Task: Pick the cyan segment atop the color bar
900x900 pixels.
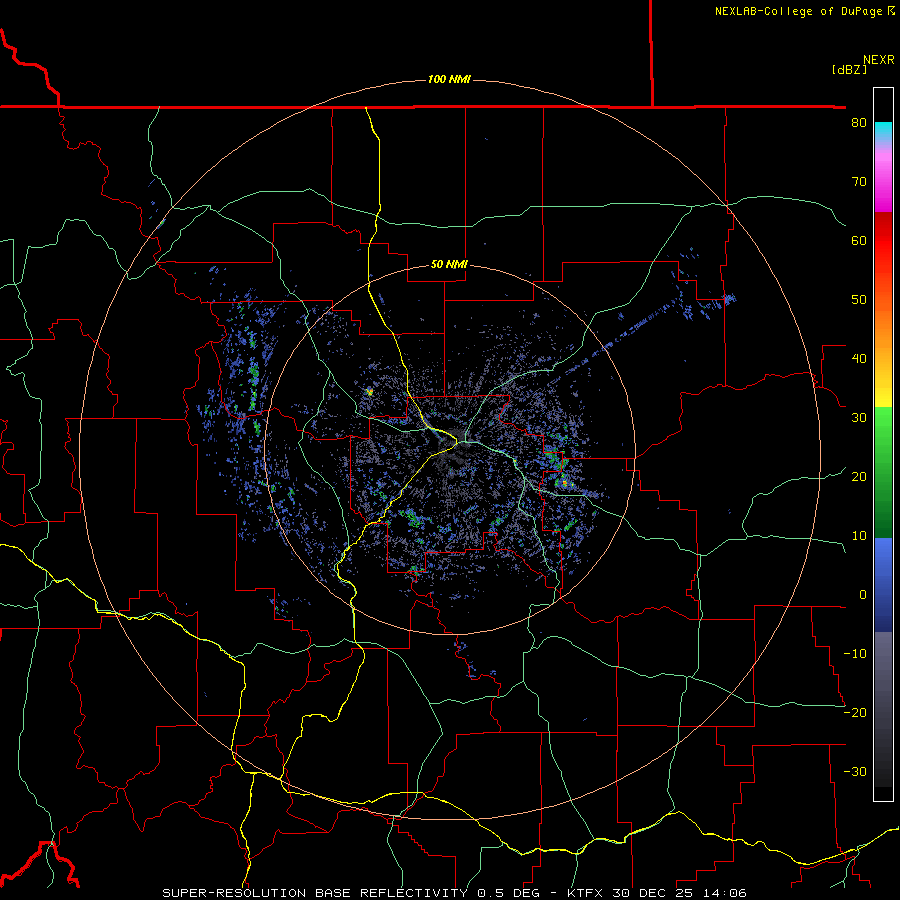Action: (x=883, y=131)
